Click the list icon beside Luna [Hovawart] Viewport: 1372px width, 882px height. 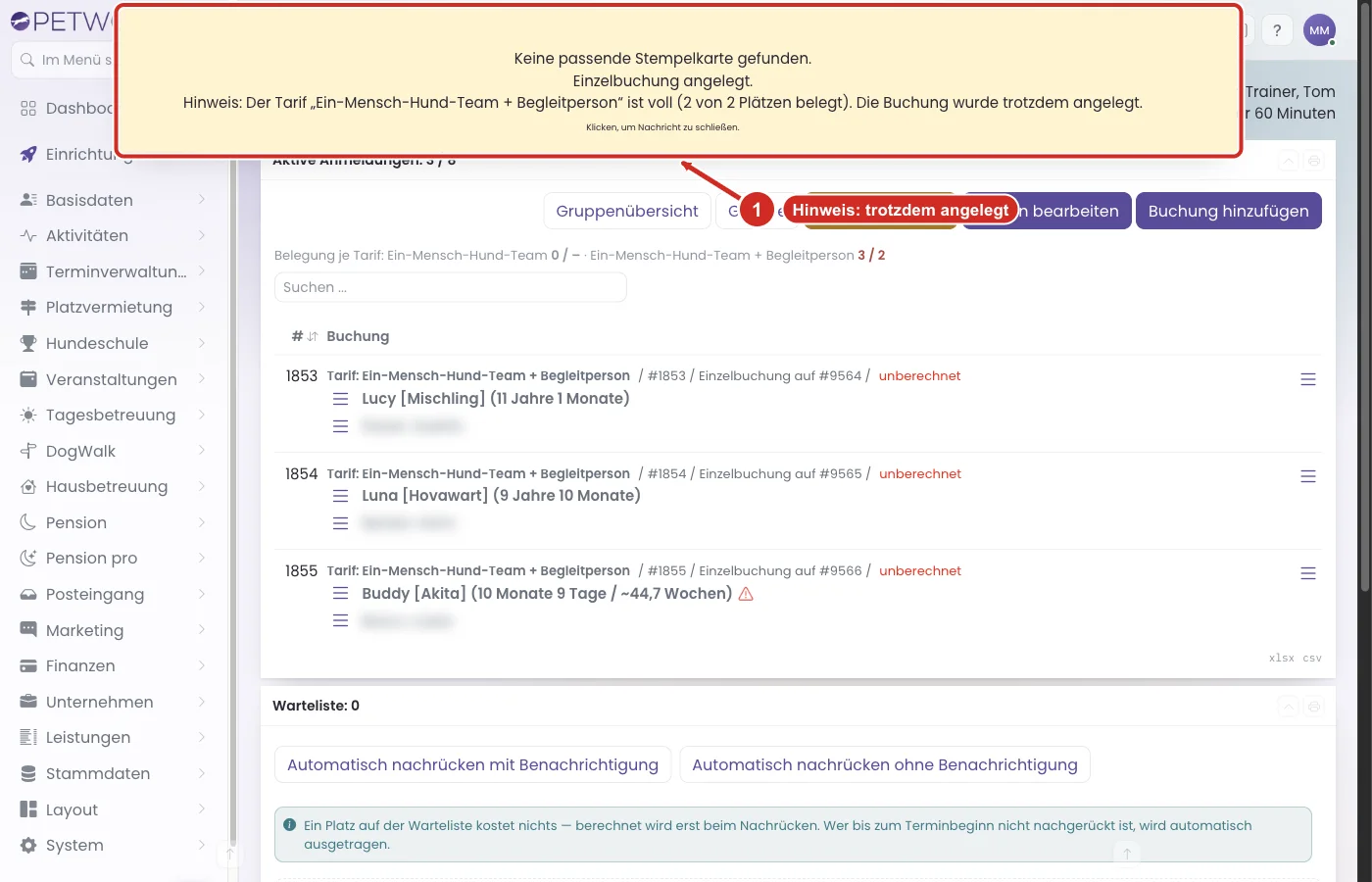pyautogui.click(x=341, y=496)
